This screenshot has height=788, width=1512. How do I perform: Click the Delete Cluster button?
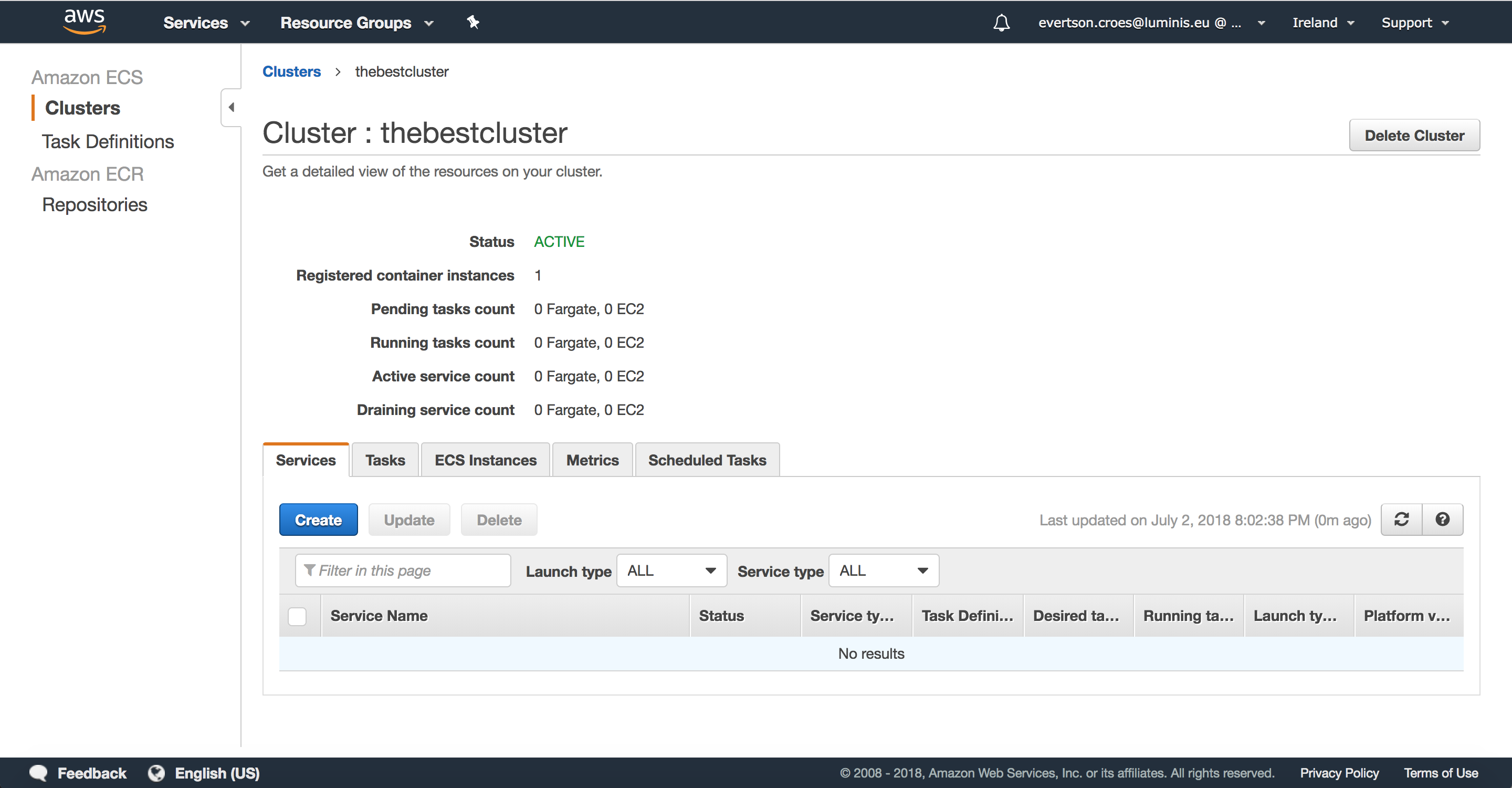click(x=1413, y=136)
